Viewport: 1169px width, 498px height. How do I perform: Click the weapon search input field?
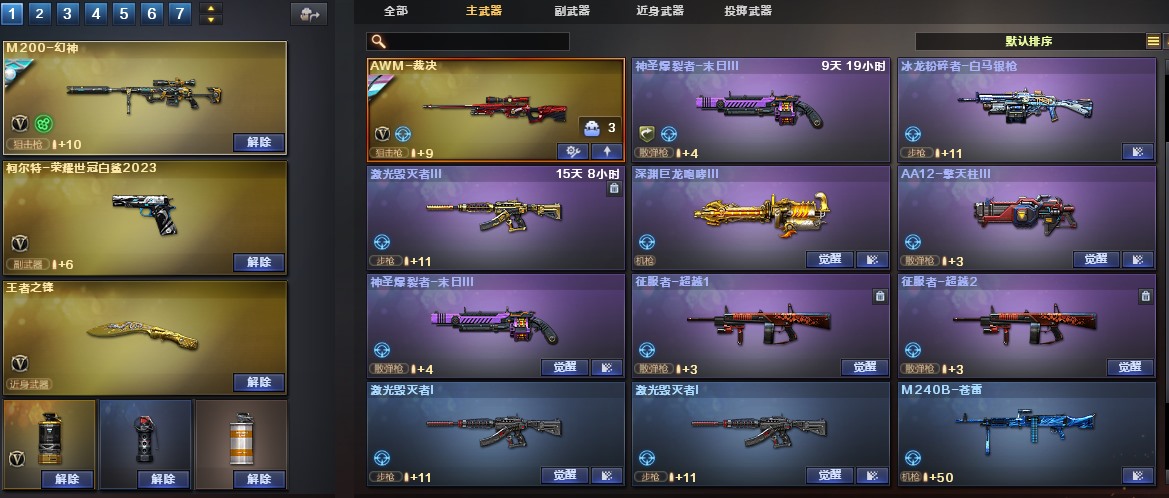[x=468, y=42]
